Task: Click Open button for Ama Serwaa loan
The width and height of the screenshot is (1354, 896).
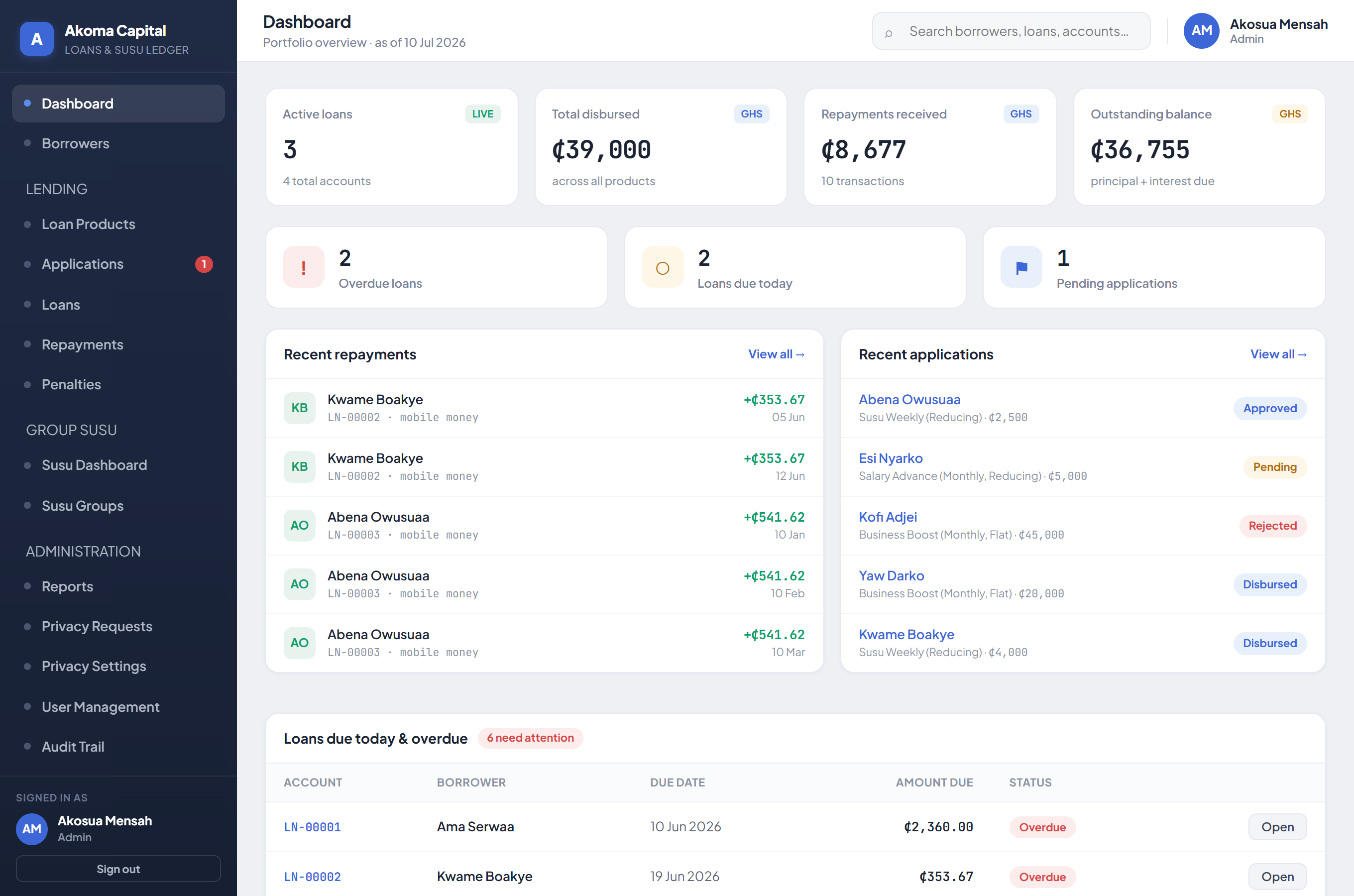Action: [1277, 827]
